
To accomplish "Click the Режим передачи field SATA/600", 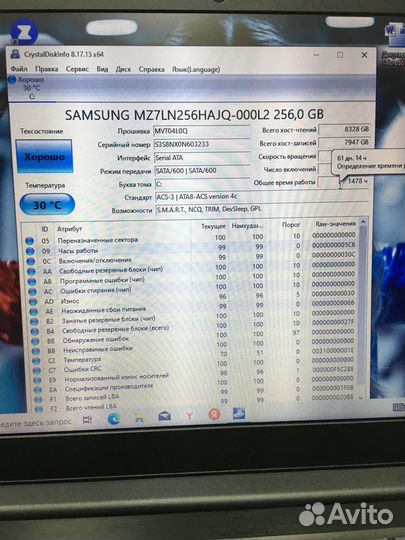I will pyautogui.click(x=202, y=171).
